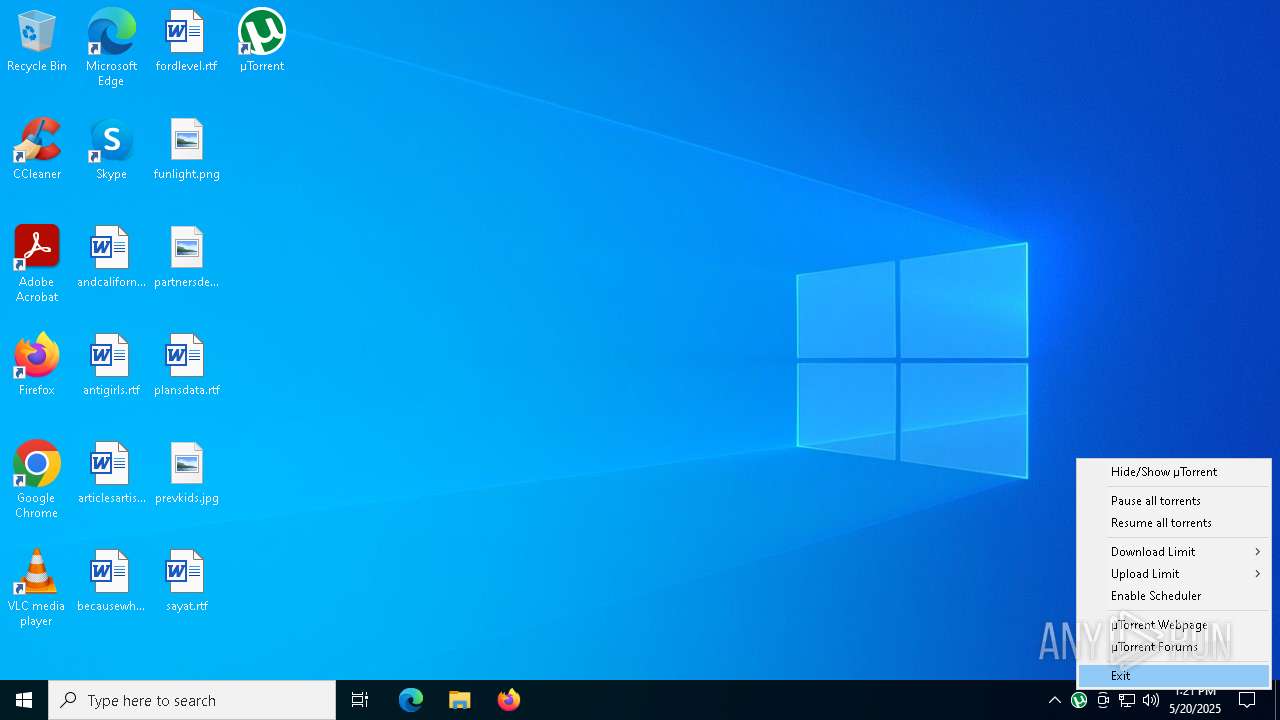The width and height of the screenshot is (1280, 720).
Task: Open the Adobe Acrobat shortcut
Action: point(37,264)
